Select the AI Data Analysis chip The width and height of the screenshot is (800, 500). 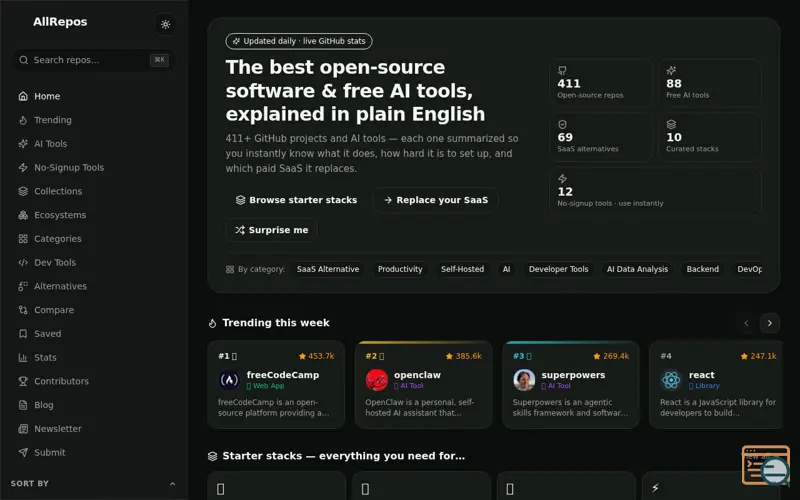[x=637, y=269]
